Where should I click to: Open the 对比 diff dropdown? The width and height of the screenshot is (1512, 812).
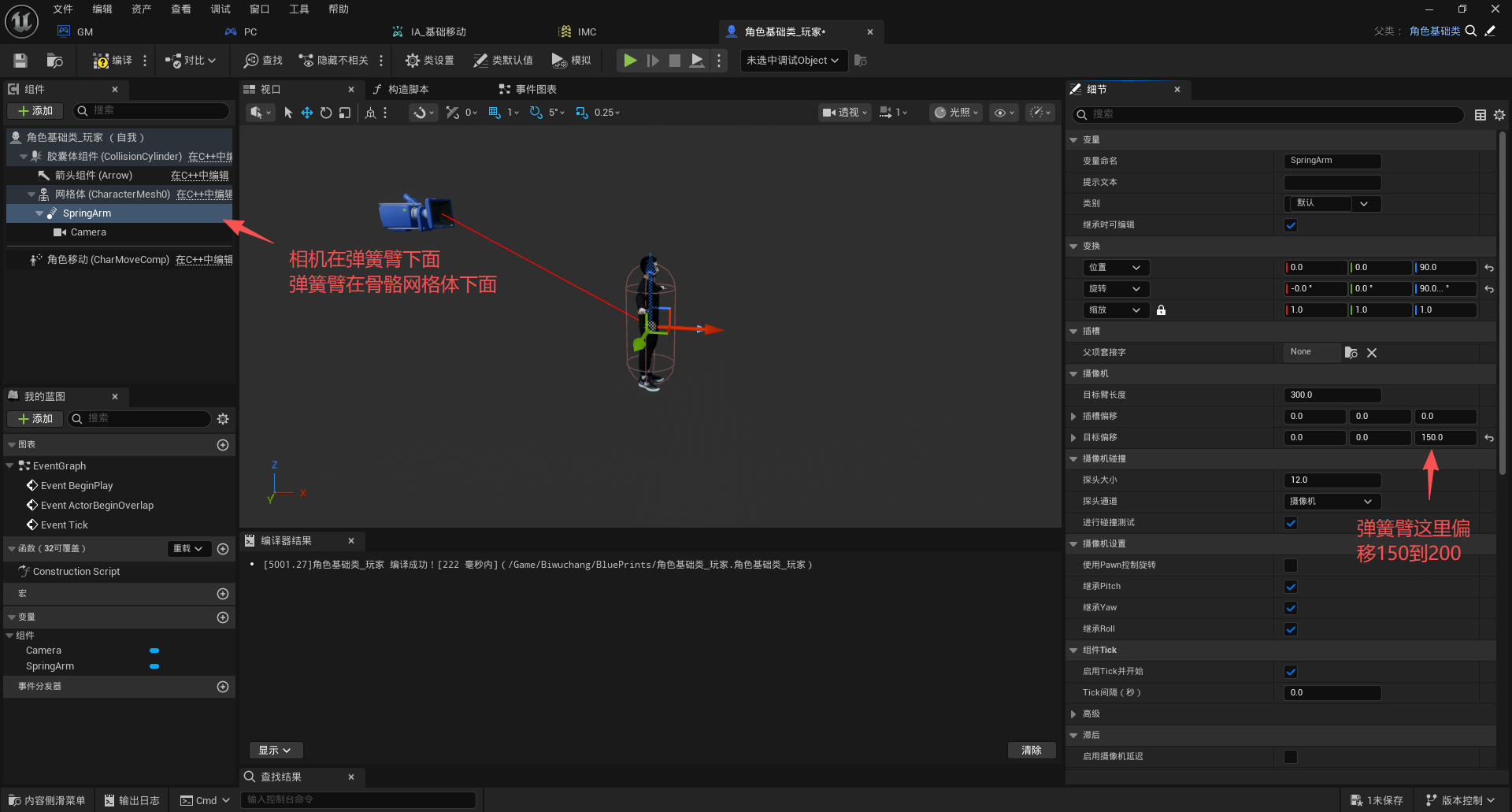pos(190,61)
